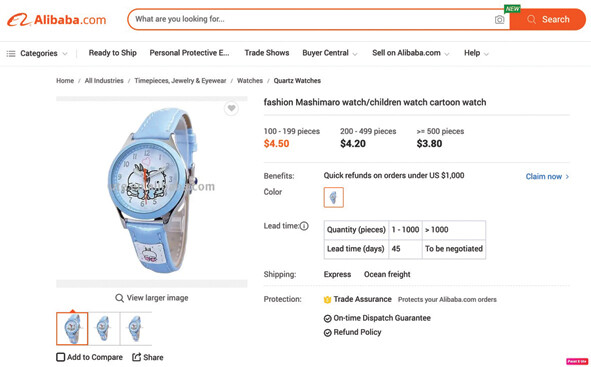The height and width of the screenshot is (367, 591).
Task: Expand the Help dropdown menu
Action: (476, 53)
